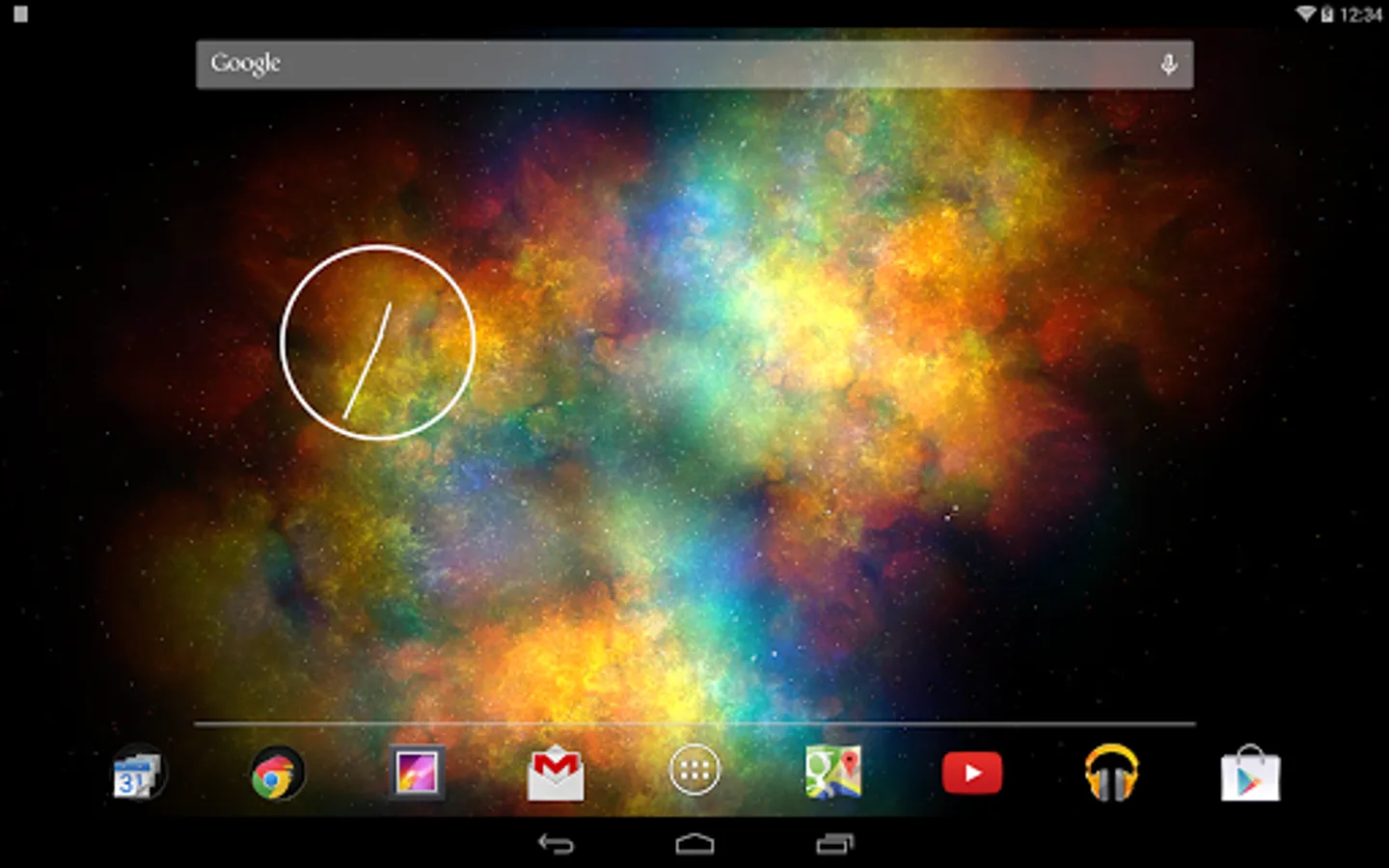Tap the back navigation button
Viewport: 1389px width, 868px height.
(556, 845)
